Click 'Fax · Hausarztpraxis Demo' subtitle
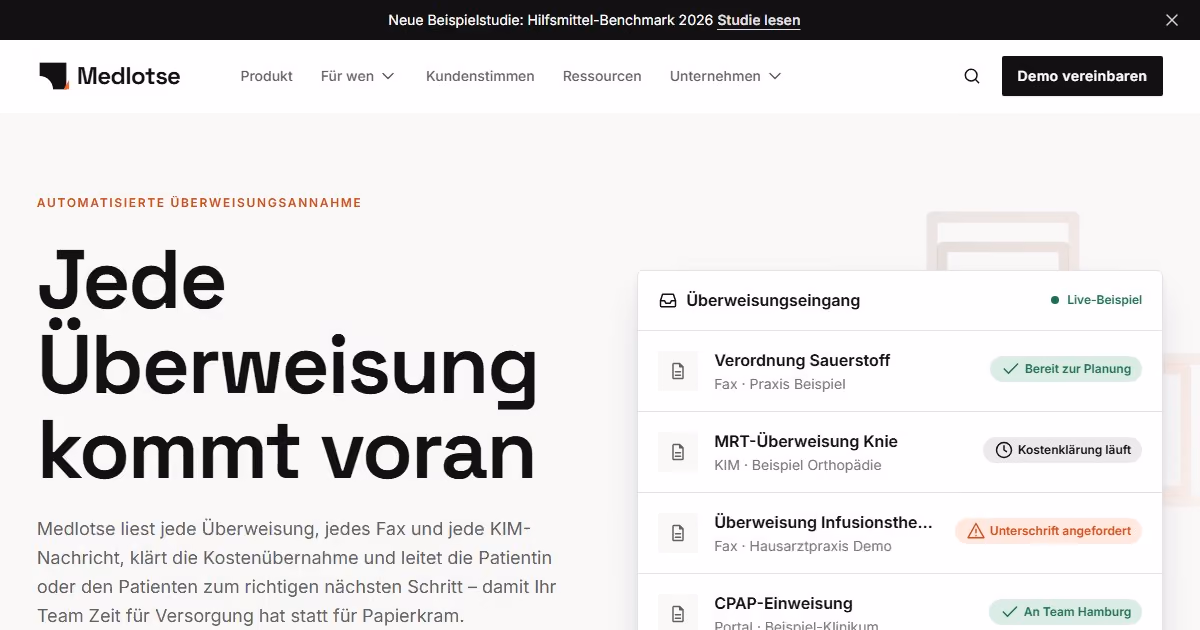 tap(803, 546)
